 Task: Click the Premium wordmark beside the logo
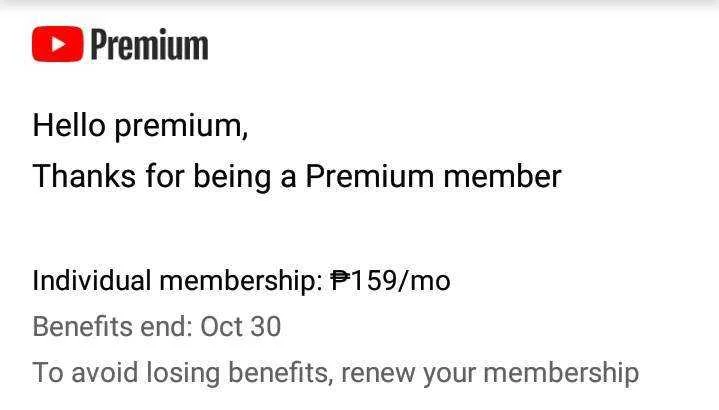[149, 44]
